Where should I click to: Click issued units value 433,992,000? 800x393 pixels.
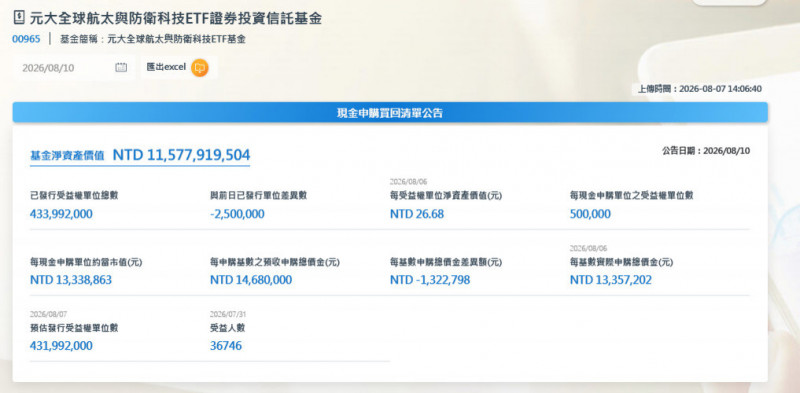[61, 214]
